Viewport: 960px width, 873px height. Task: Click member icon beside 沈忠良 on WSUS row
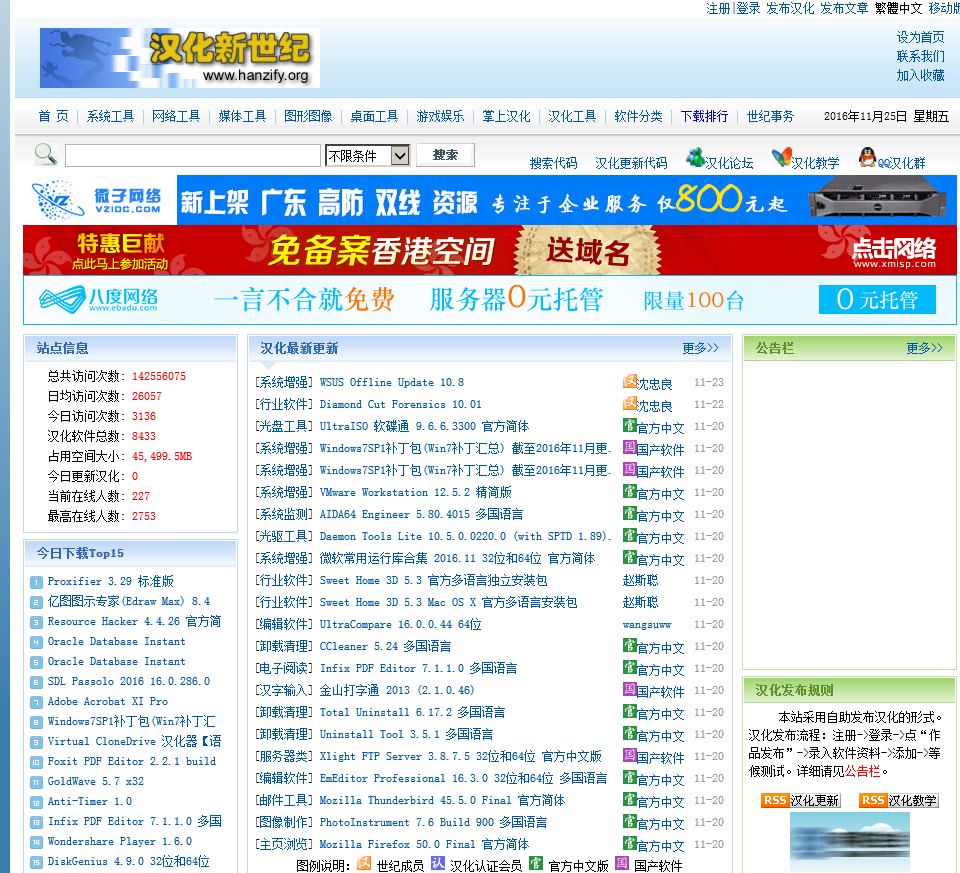(629, 381)
